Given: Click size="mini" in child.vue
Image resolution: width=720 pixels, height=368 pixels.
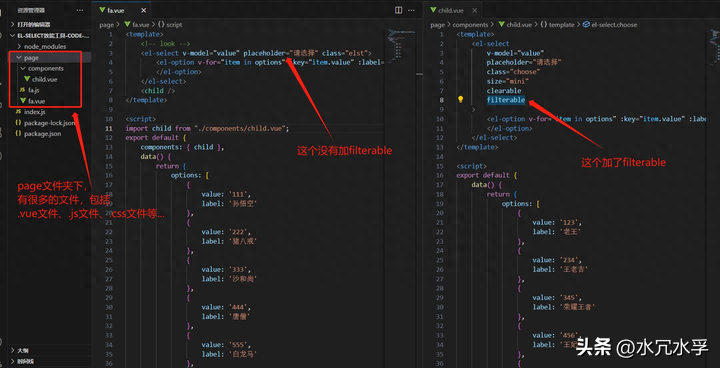Looking at the screenshot, I should [508, 81].
